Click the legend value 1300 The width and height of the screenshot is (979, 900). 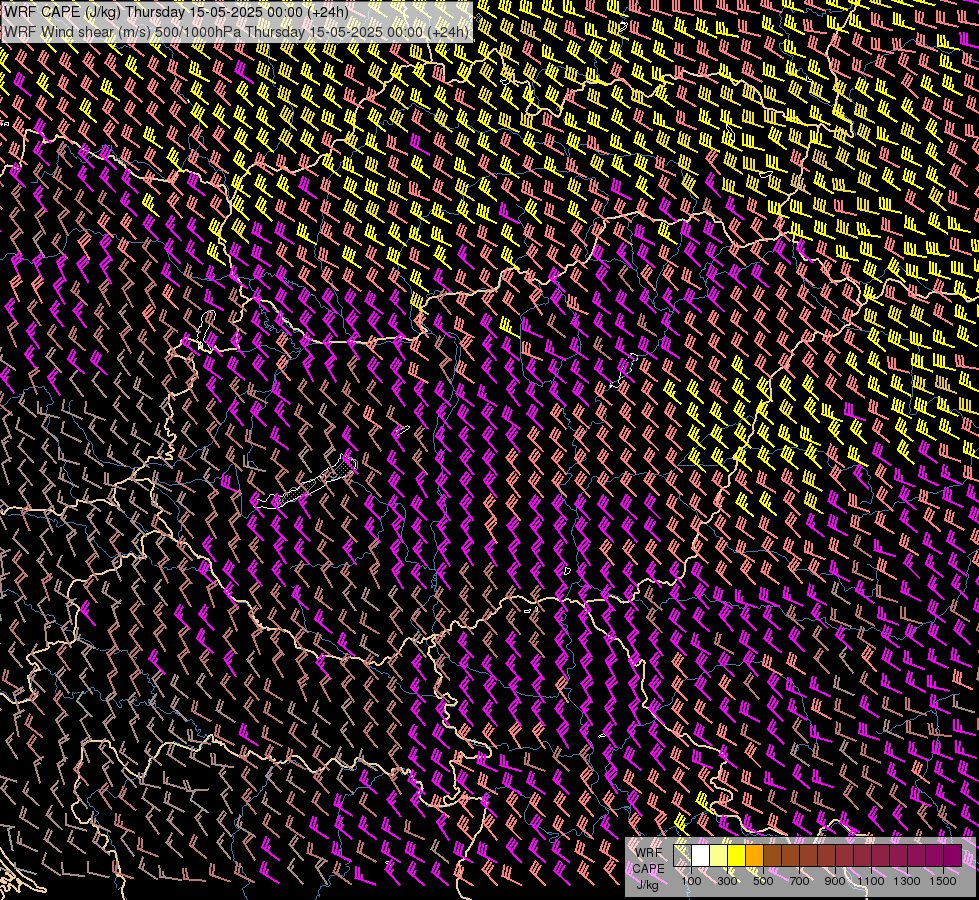[907, 881]
